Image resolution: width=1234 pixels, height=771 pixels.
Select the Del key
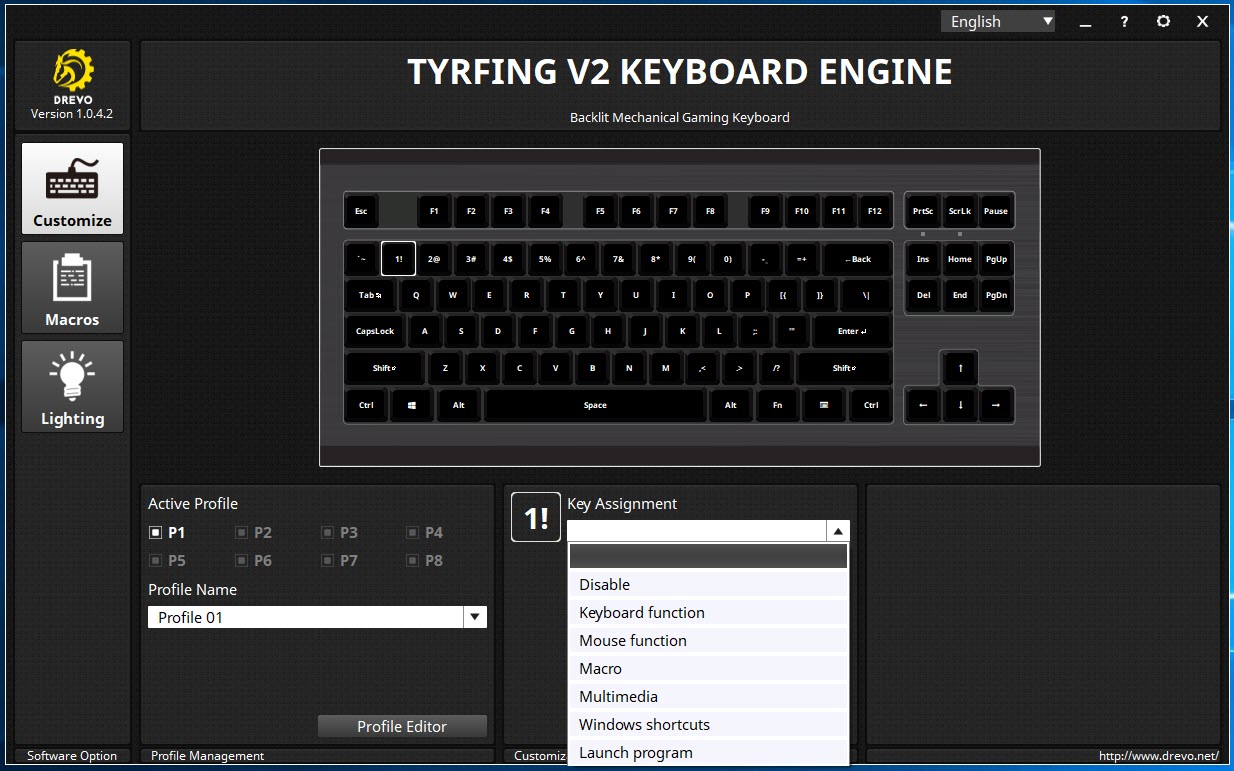pyautogui.click(x=923, y=295)
